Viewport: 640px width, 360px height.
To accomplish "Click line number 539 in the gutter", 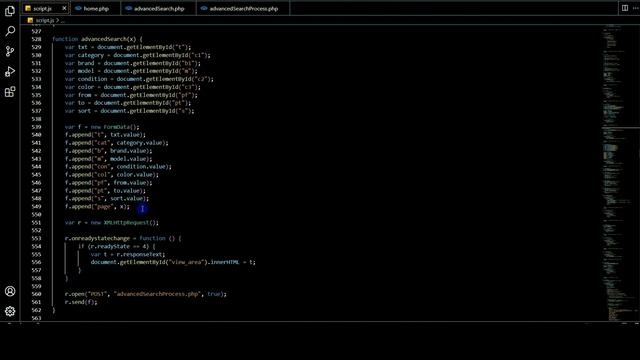I will coord(36,127).
